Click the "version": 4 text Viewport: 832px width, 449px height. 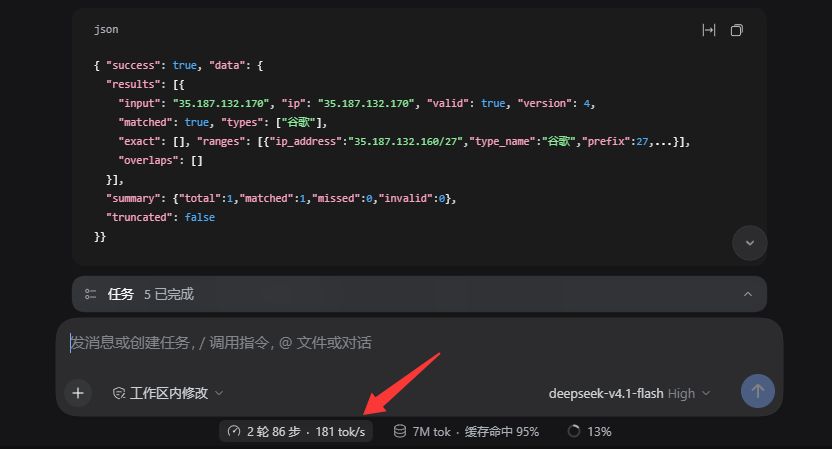coord(553,103)
